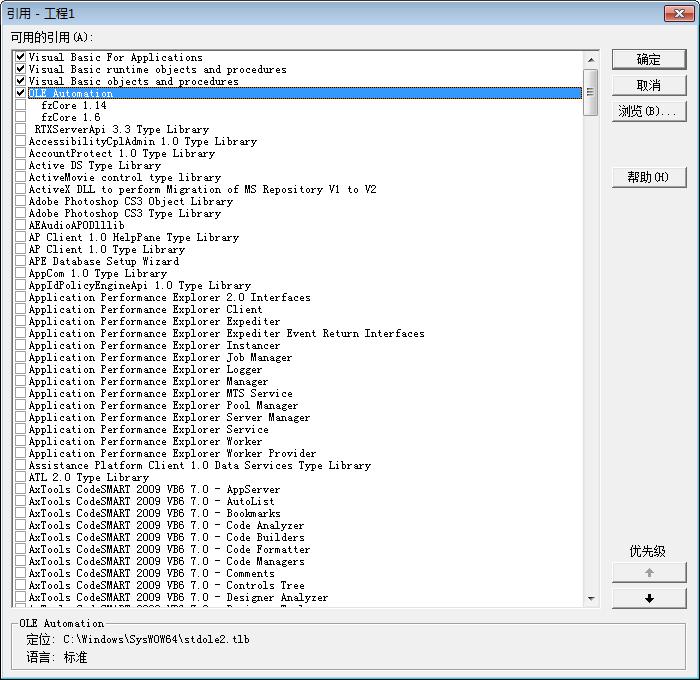
Task: Close the References dialog window
Action: [x=680, y=12]
